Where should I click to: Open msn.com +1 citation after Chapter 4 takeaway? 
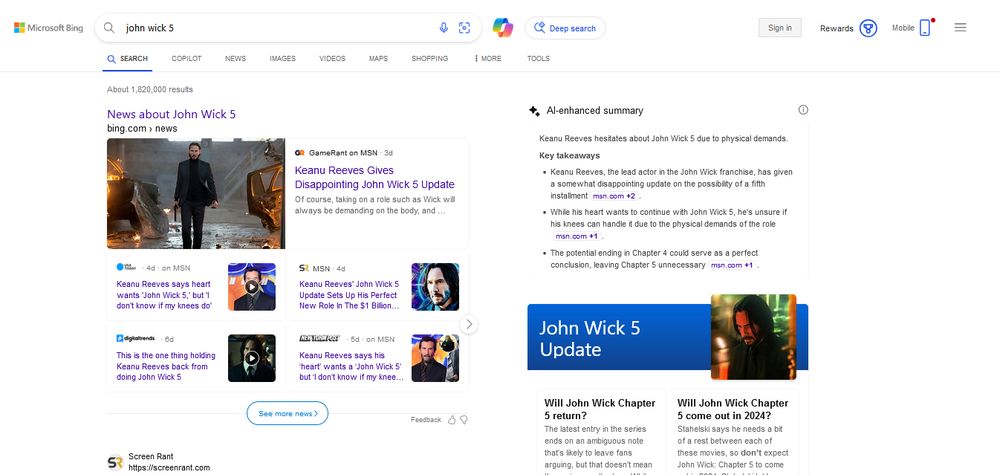point(732,265)
